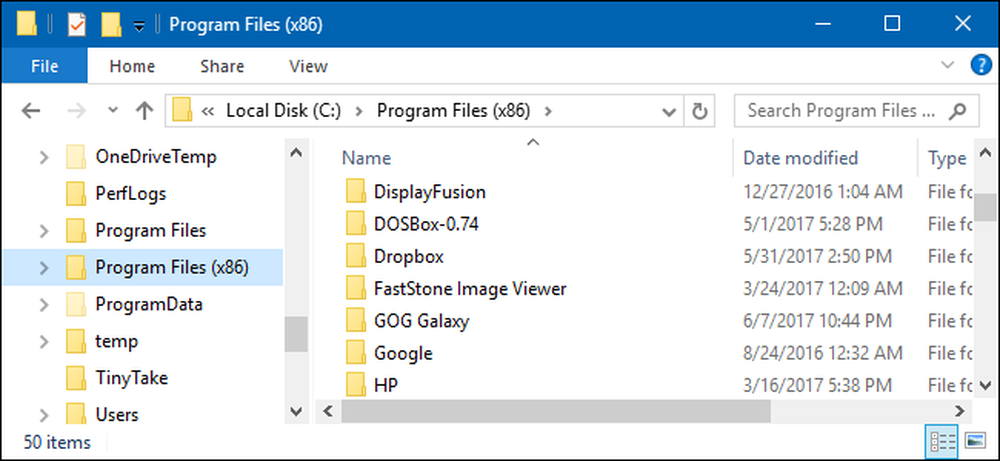Expand the temp tree node
This screenshot has width=1000, height=461.
tap(44, 341)
